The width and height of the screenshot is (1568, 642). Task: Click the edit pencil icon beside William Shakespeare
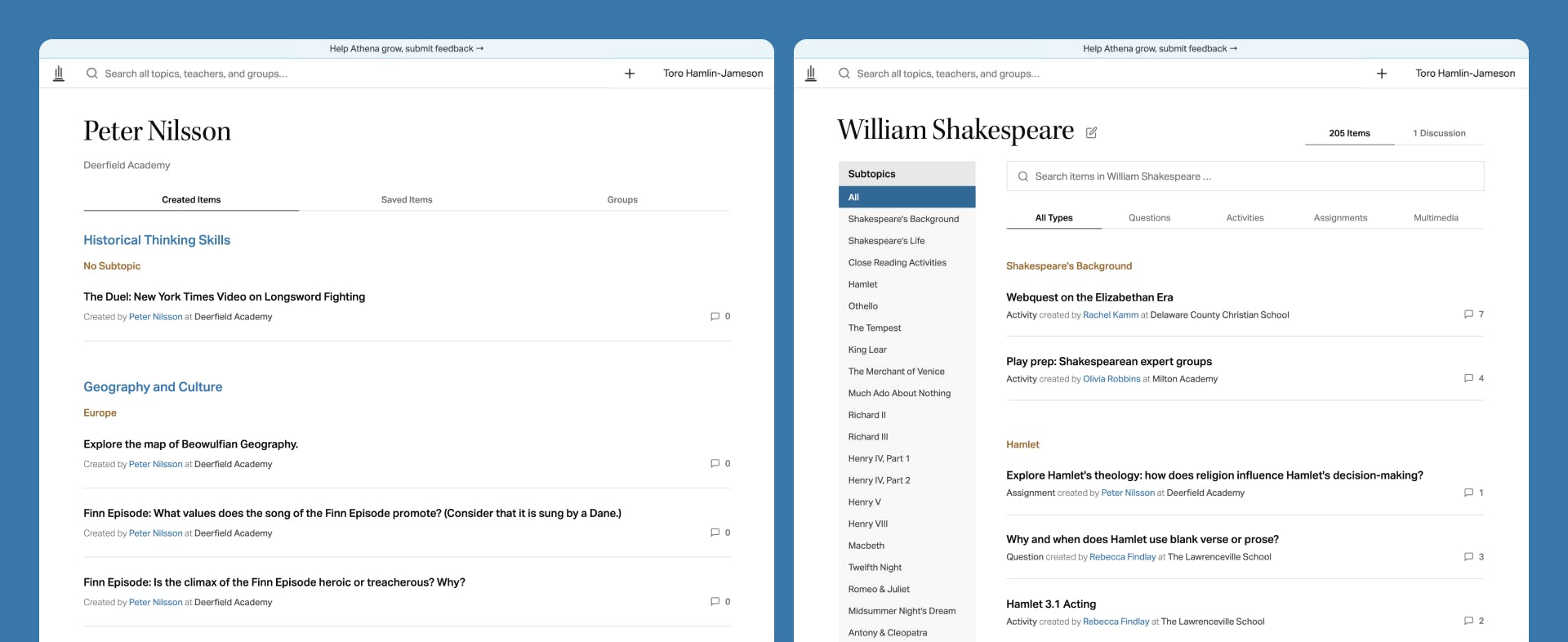click(x=1091, y=132)
